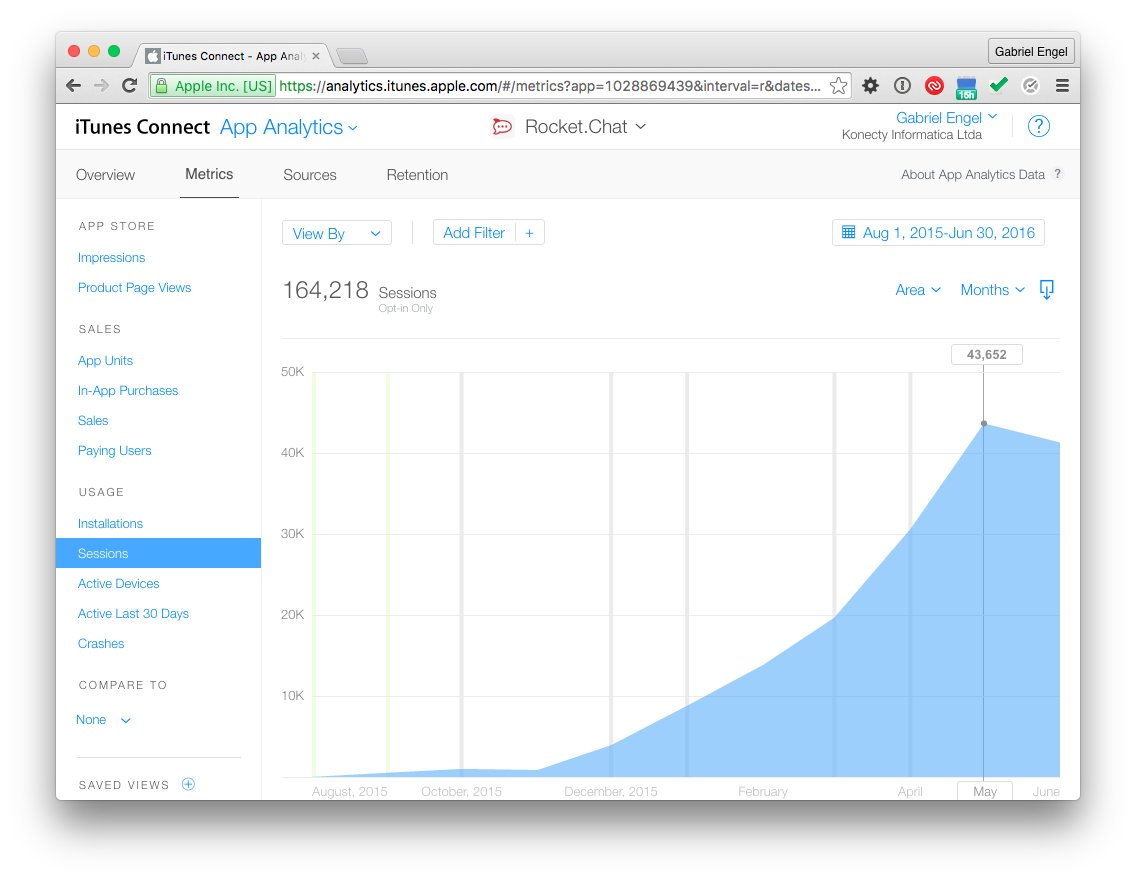Add a saved view with plus icon
Image resolution: width=1136 pixels, height=880 pixels.
188,784
